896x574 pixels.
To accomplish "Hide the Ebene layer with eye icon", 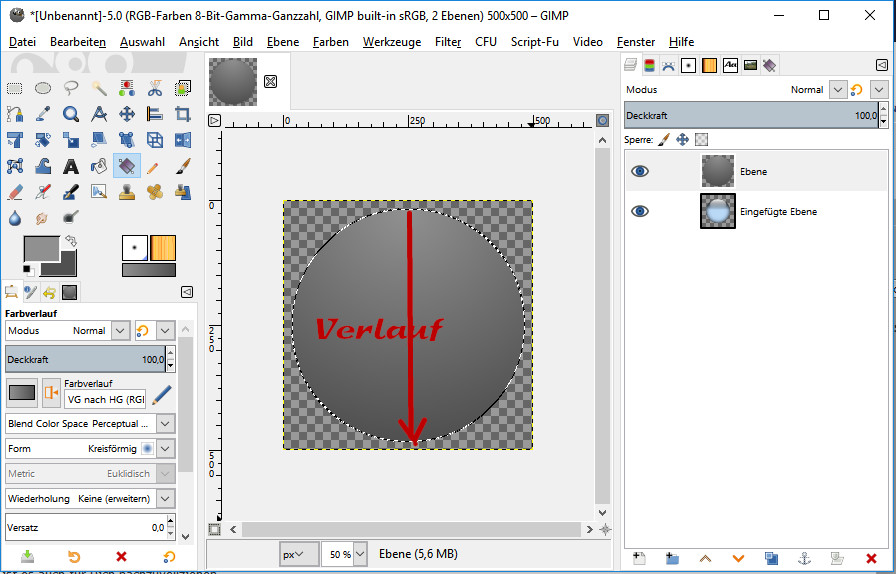I will [x=640, y=172].
